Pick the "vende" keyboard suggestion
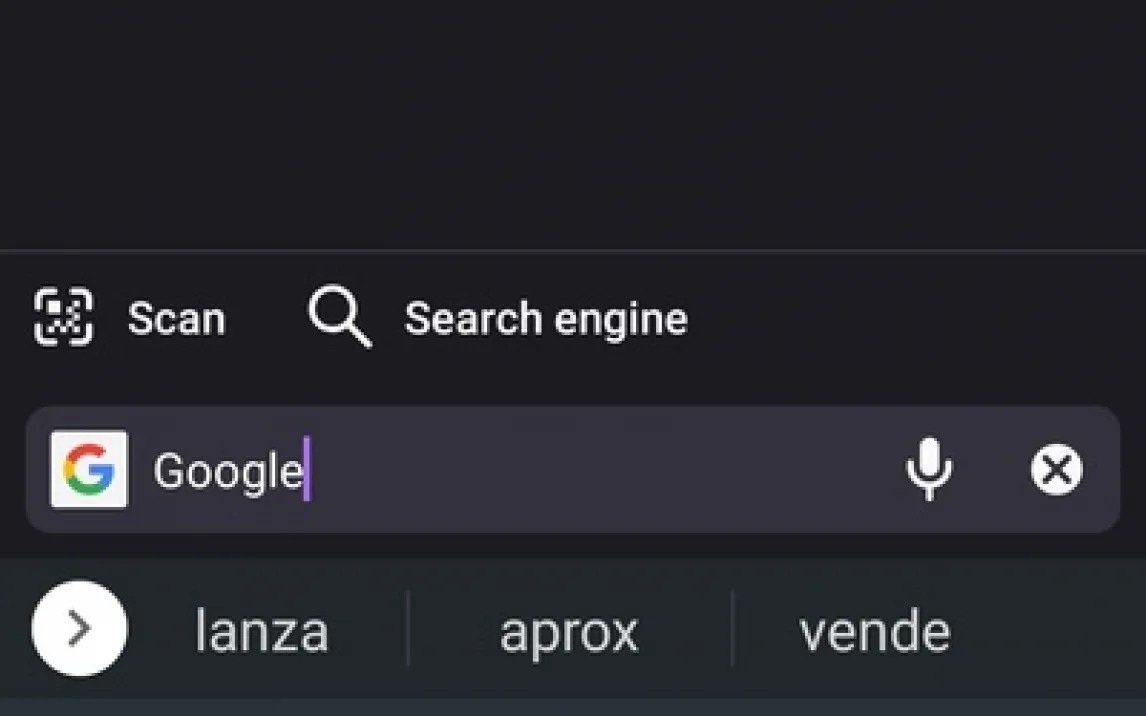The height and width of the screenshot is (716, 1146). (874, 631)
